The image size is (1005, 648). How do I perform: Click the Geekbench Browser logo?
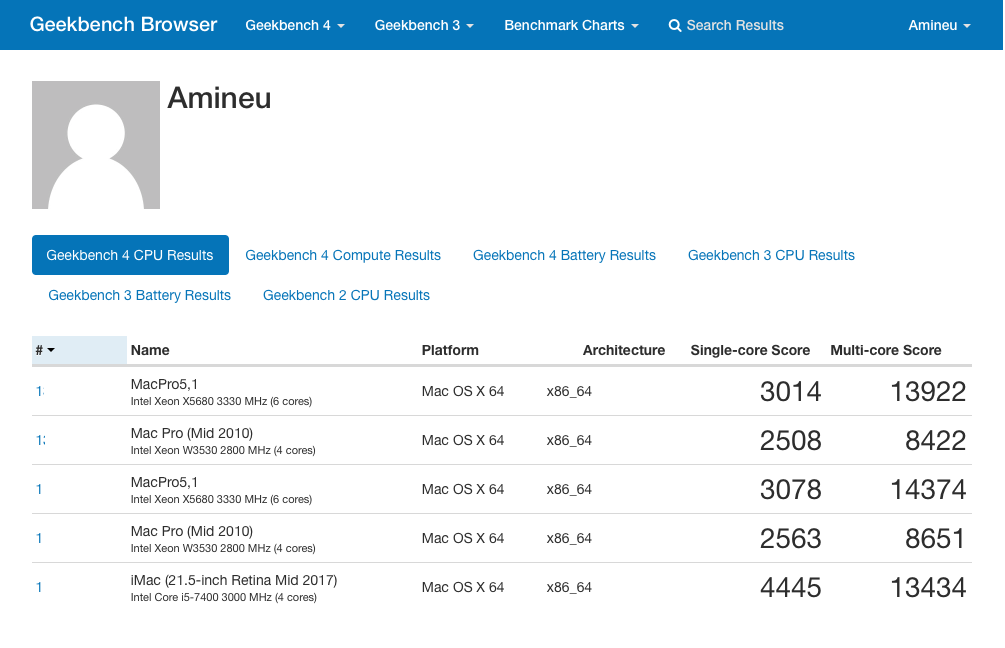click(x=123, y=24)
